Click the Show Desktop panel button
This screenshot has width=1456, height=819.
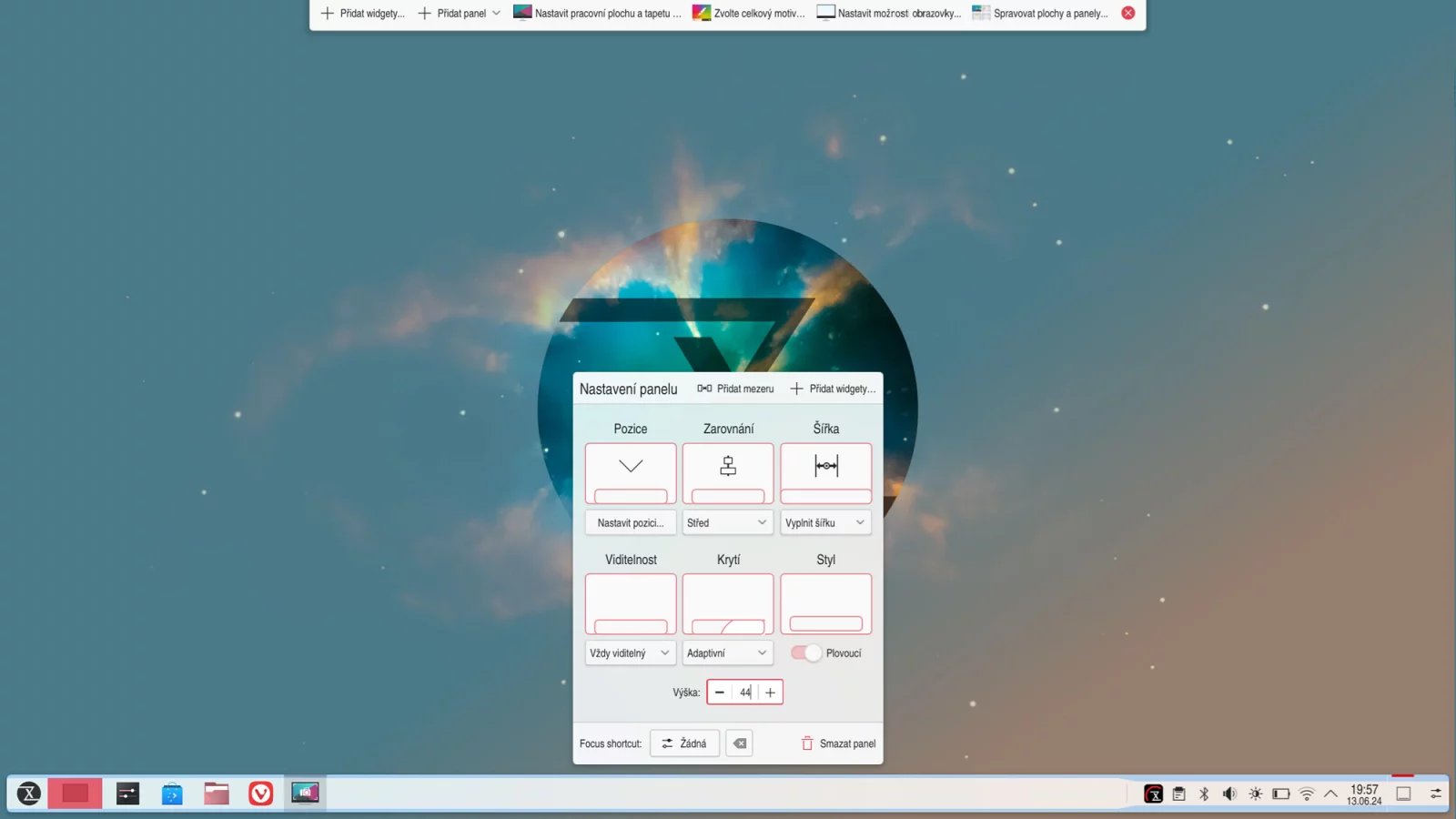[1403, 794]
